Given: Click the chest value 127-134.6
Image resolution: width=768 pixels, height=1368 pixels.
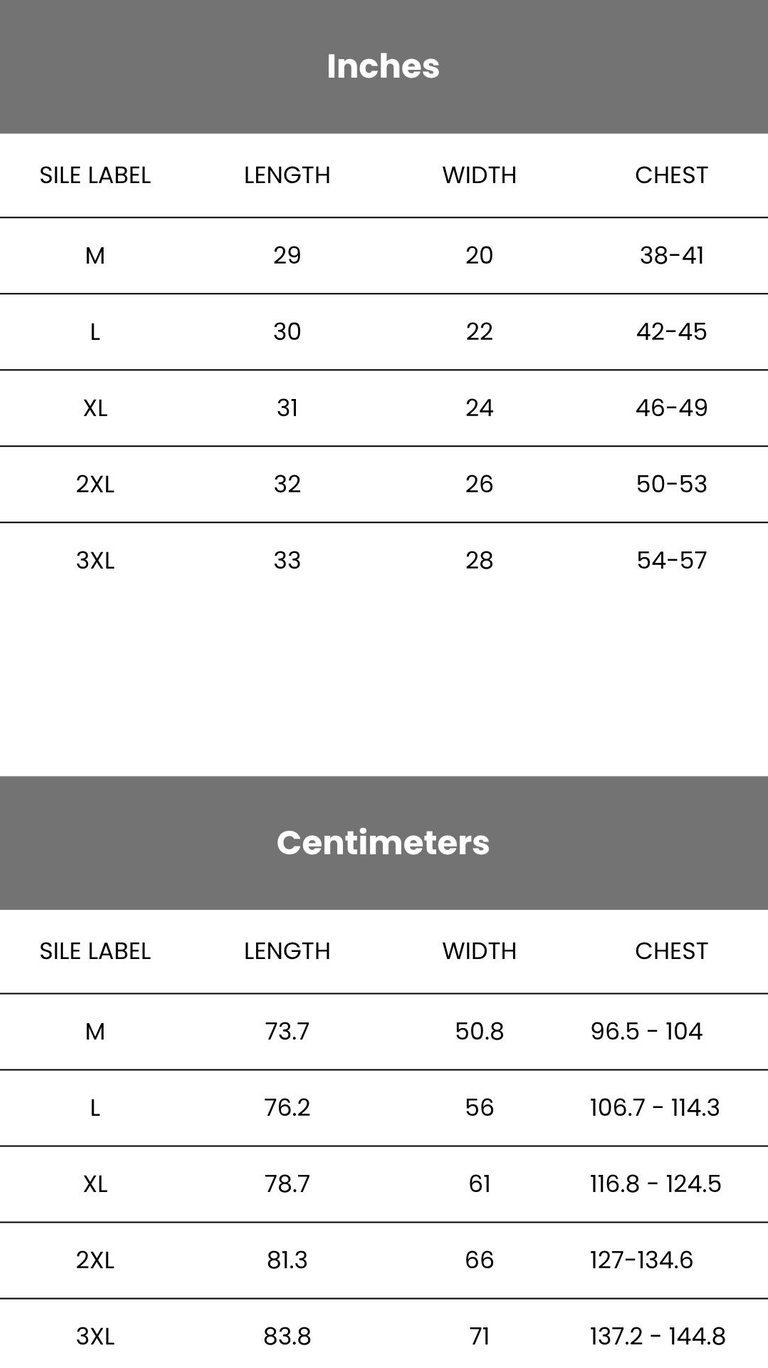Looking at the screenshot, I should point(642,1260).
